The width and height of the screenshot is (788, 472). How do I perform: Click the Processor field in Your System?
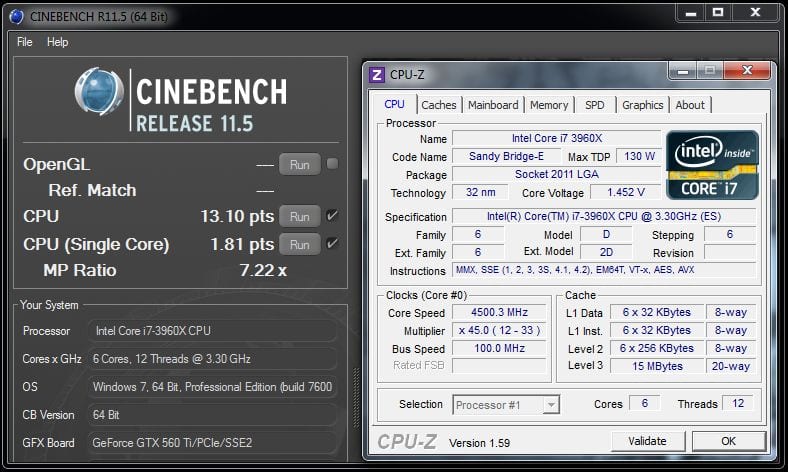pyautogui.click(x=214, y=331)
